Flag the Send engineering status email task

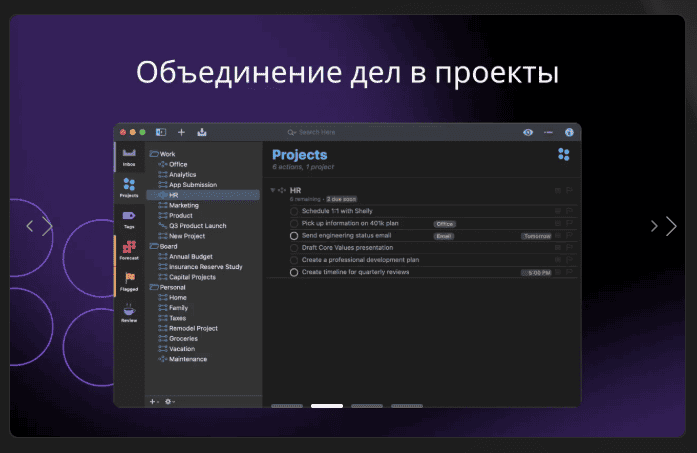[569, 235]
